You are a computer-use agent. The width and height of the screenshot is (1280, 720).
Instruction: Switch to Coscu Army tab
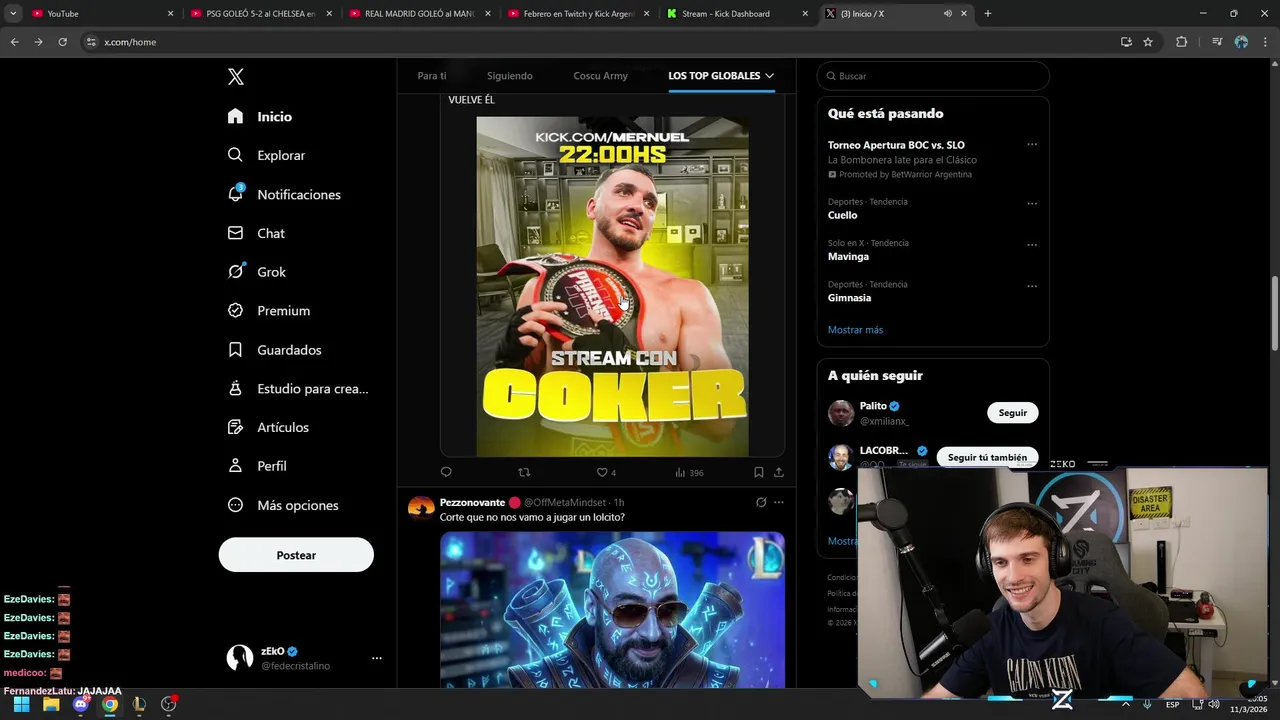click(600, 76)
